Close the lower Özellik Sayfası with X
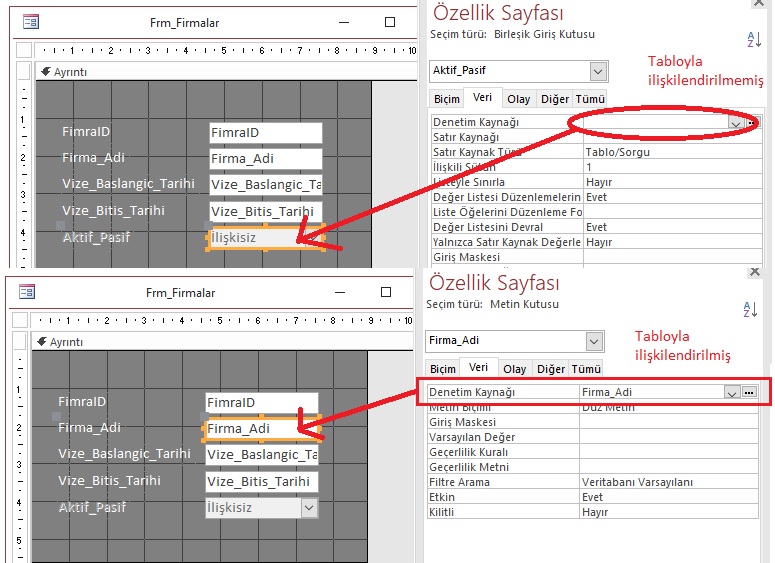775x563 pixels. 754,272
